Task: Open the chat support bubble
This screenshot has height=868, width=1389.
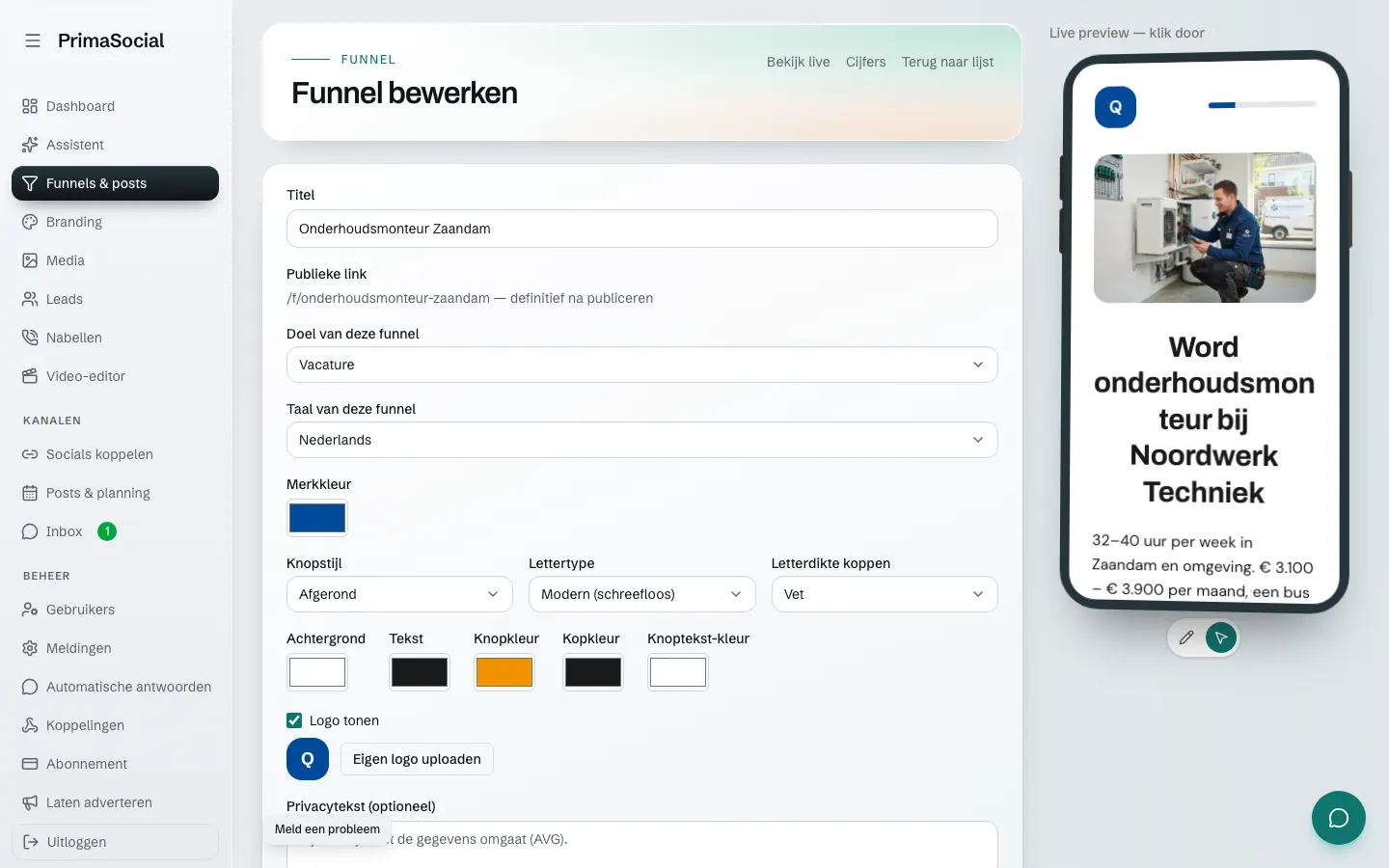Action: point(1338,818)
